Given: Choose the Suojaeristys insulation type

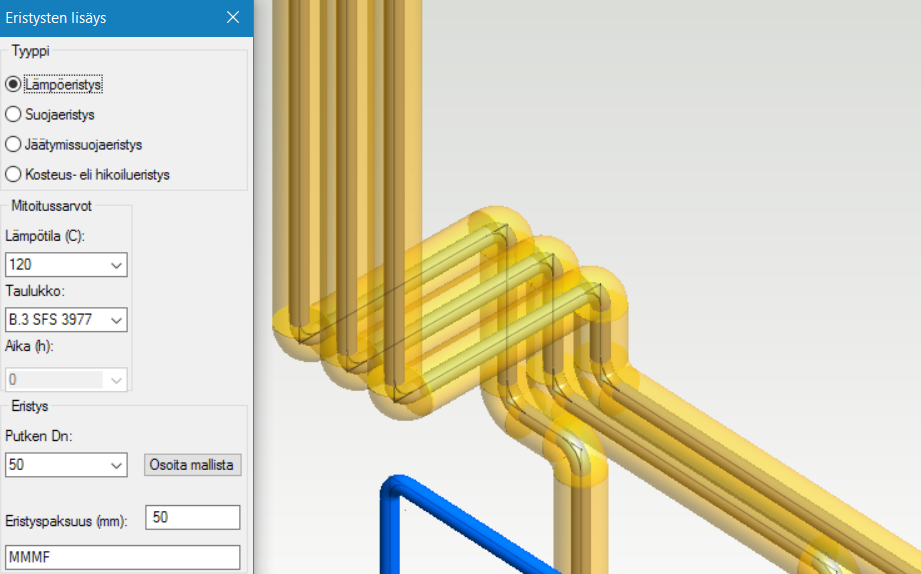Looking at the screenshot, I should coord(13,115).
